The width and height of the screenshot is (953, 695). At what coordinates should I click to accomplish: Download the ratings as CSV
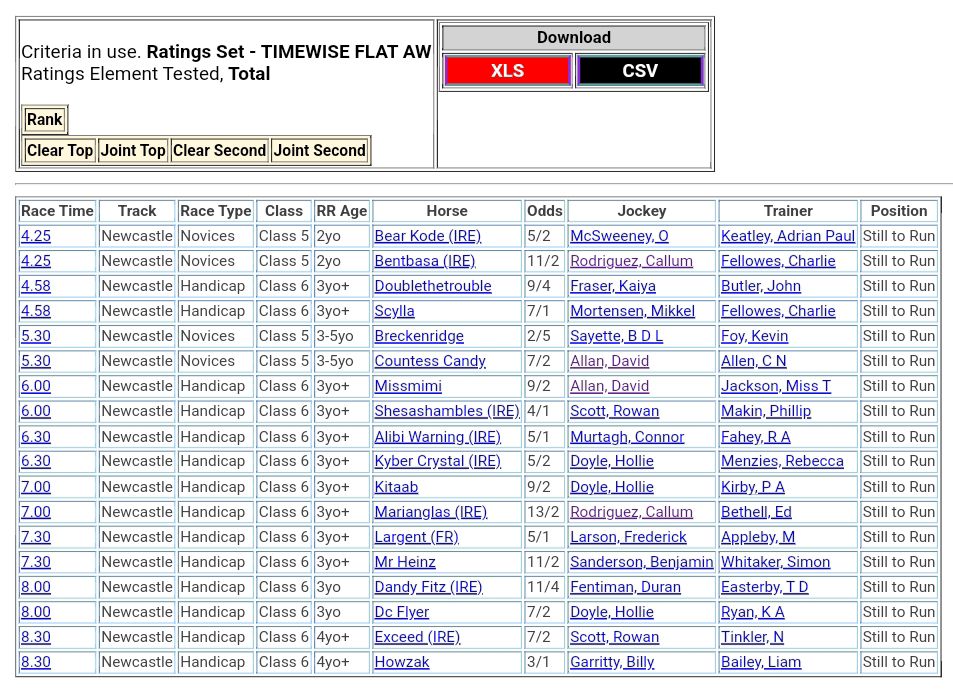pos(640,71)
